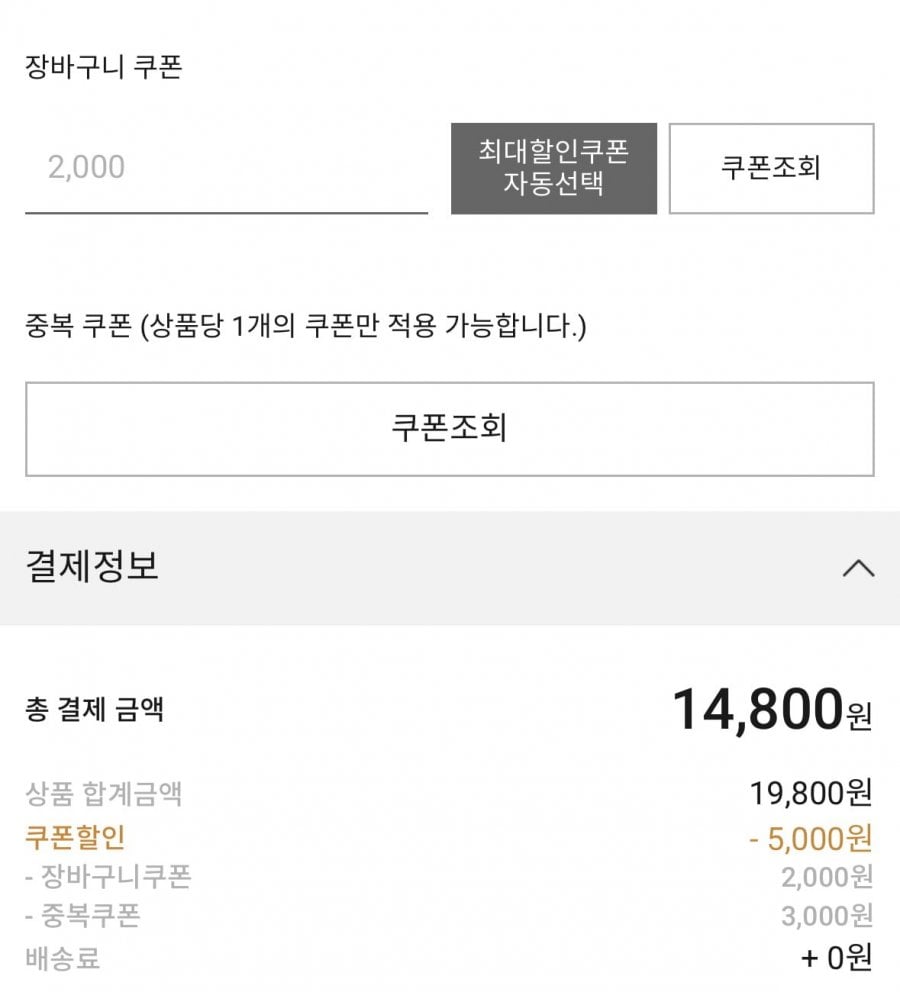
Task: Click the 장바구니 쿠폰 heading above the input
Action: coord(103,69)
